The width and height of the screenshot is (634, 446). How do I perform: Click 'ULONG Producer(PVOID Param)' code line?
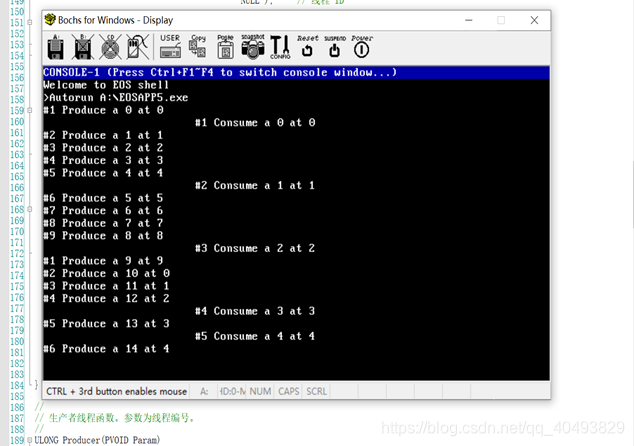coord(97,440)
